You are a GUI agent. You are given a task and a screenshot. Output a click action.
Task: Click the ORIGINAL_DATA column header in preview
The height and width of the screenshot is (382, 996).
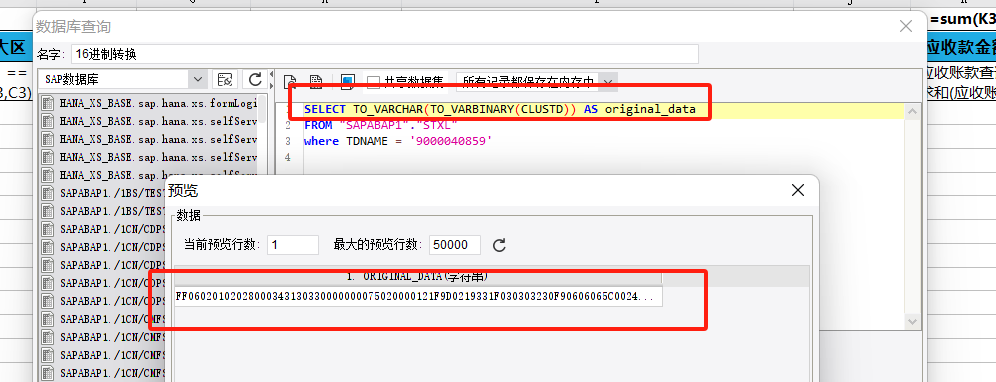418,276
